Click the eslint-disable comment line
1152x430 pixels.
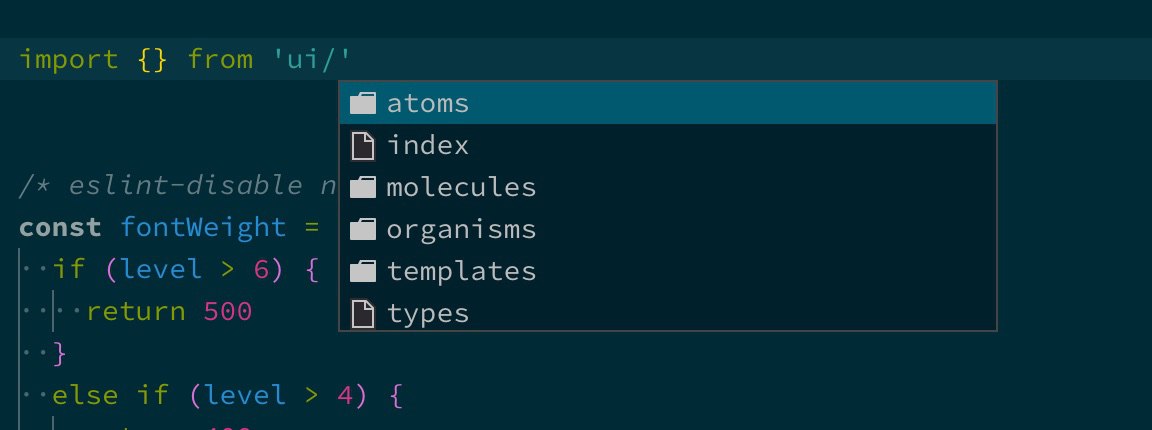click(178, 186)
